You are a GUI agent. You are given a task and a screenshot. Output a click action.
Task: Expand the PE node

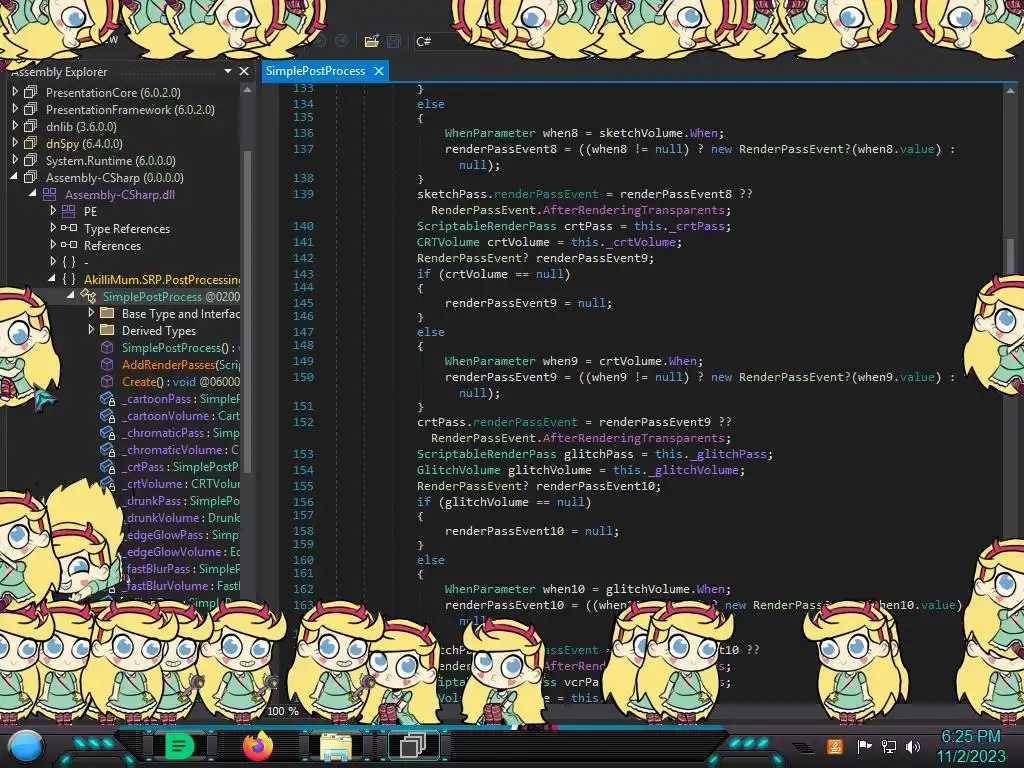(53, 210)
